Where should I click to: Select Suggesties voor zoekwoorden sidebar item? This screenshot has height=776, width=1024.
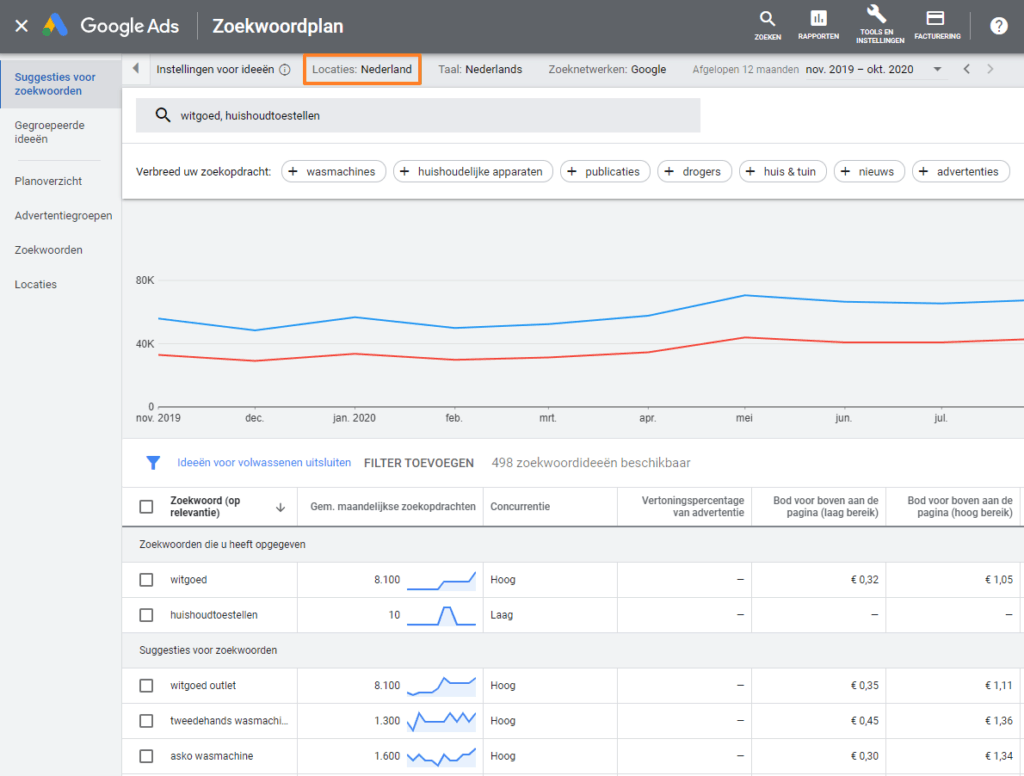point(61,84)
